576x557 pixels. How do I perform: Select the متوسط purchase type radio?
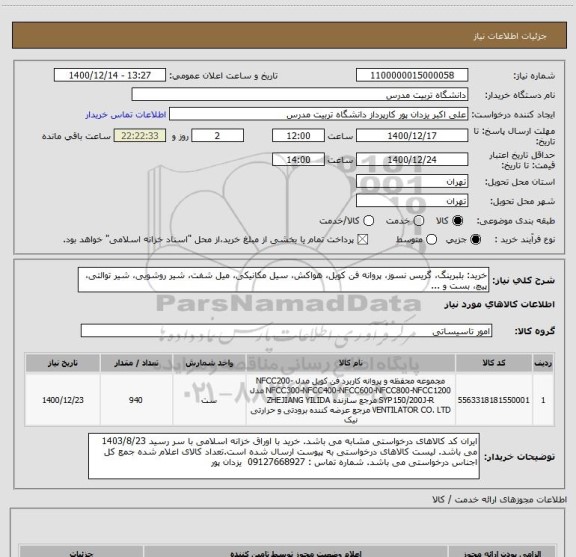pyautogui.click(x=431, y=240)
